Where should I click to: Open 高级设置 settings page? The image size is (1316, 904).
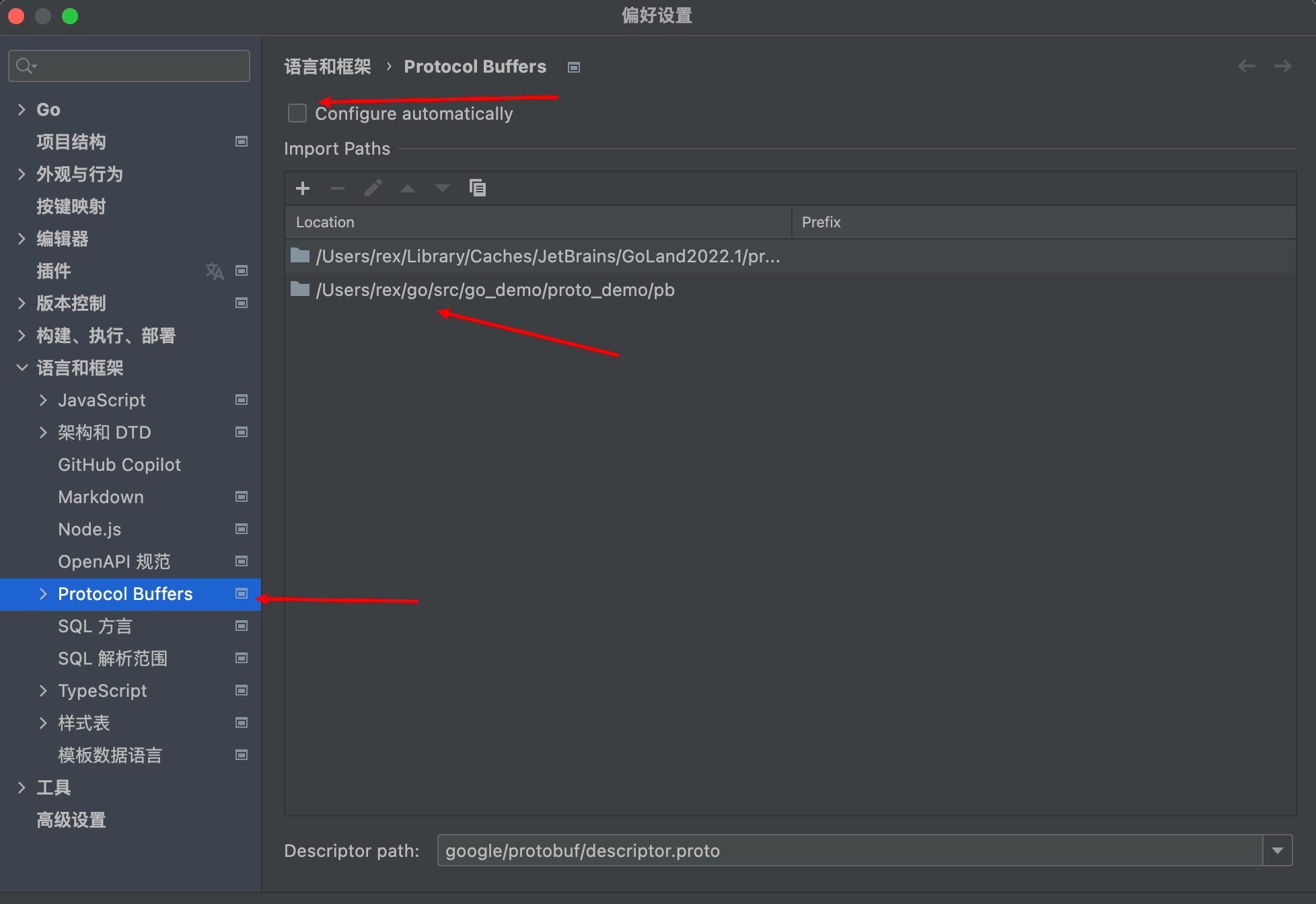pos(71,820)
